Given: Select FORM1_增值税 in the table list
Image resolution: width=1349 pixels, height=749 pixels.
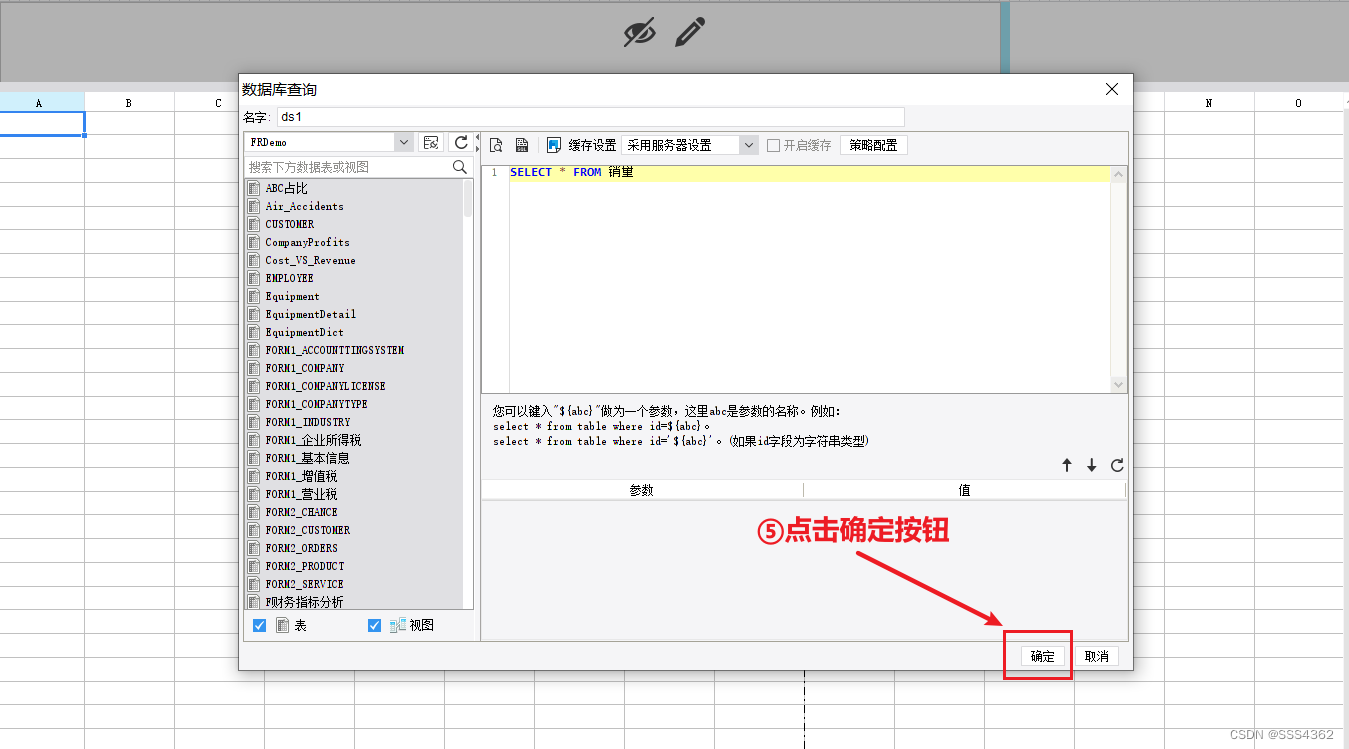Looking at the screenshot, I should [301, 476].
